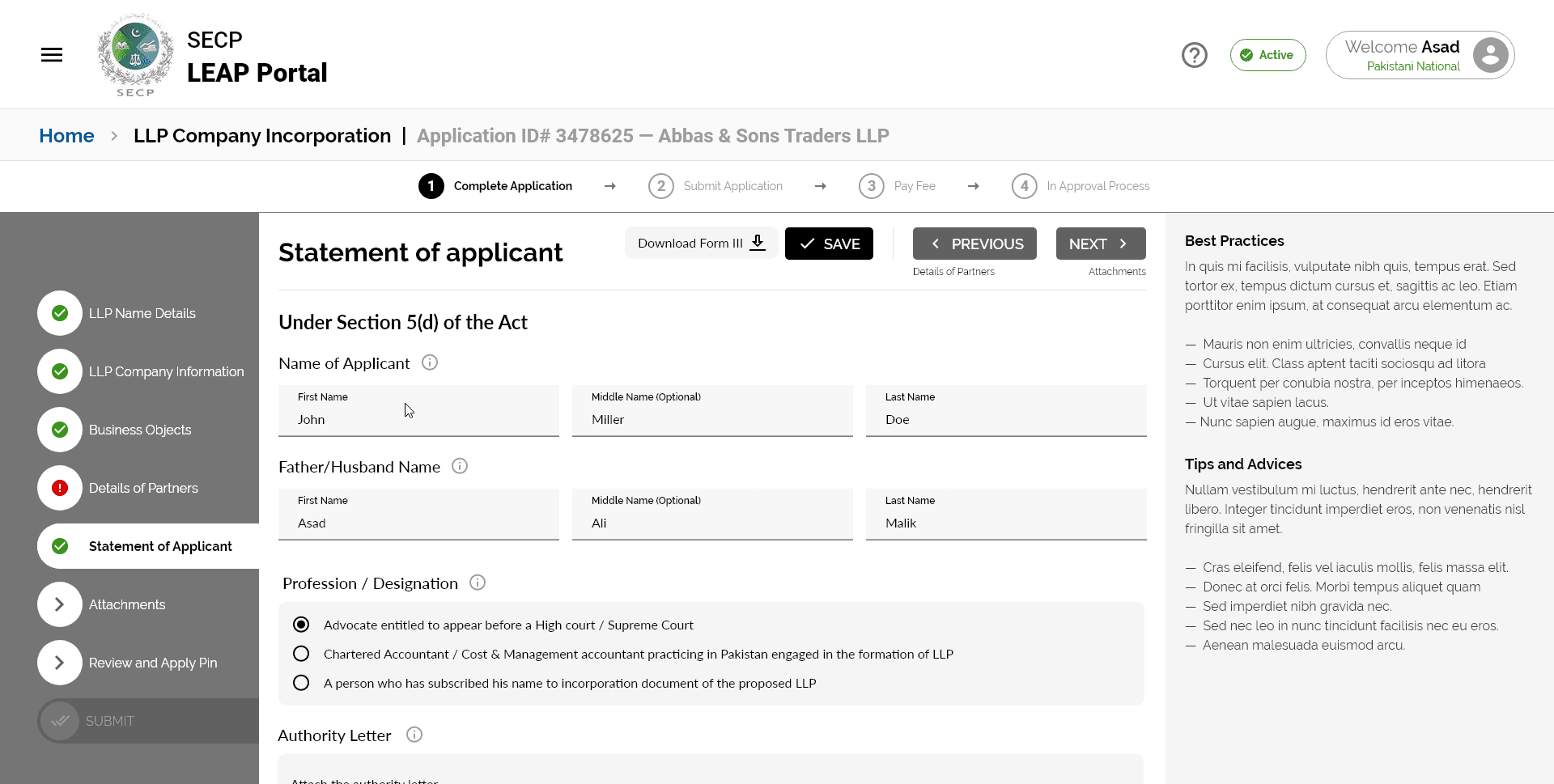Open Statement of Applicant in the sidebar
1554x784 pixels.
pos(159,546)
